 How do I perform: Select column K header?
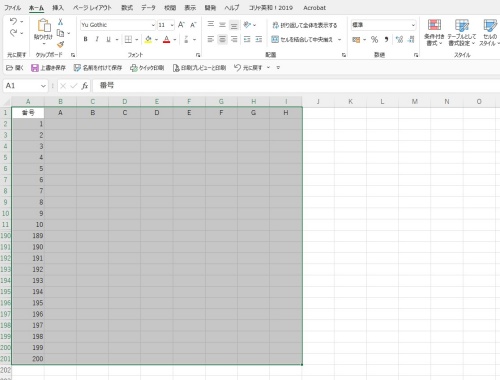[x=350, y=102]
